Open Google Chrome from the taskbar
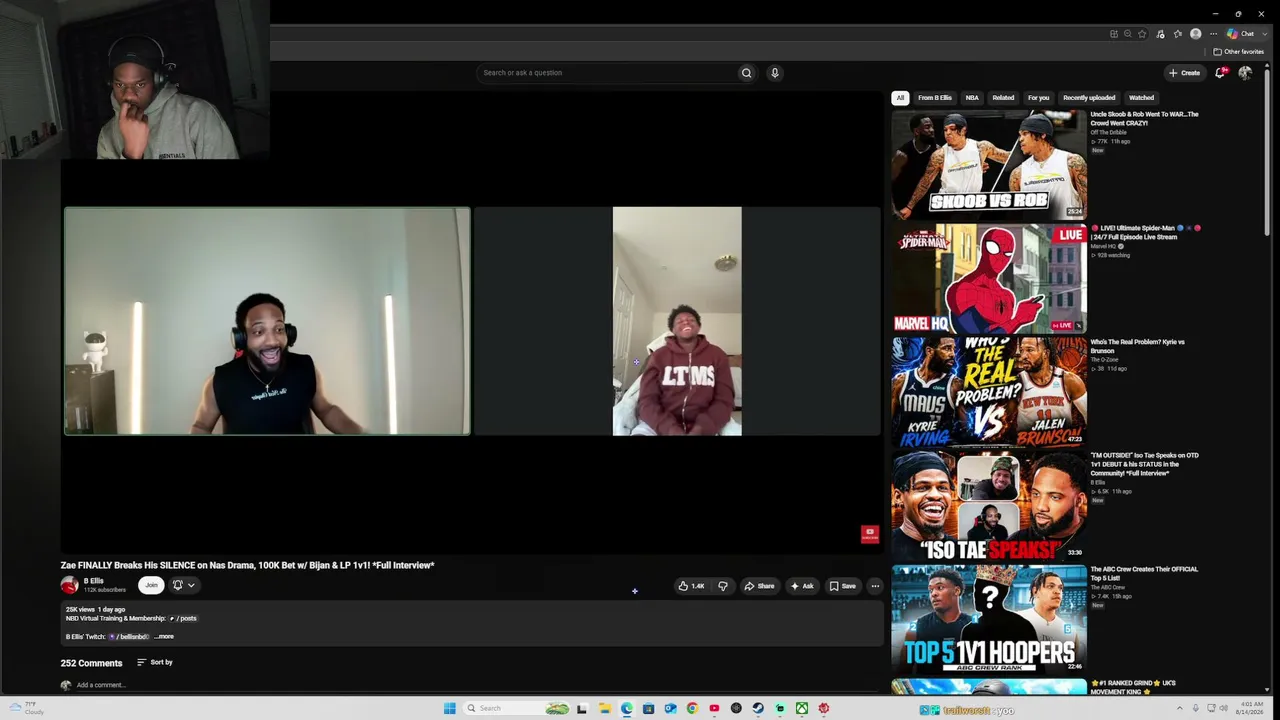 (x=692, y=709)
